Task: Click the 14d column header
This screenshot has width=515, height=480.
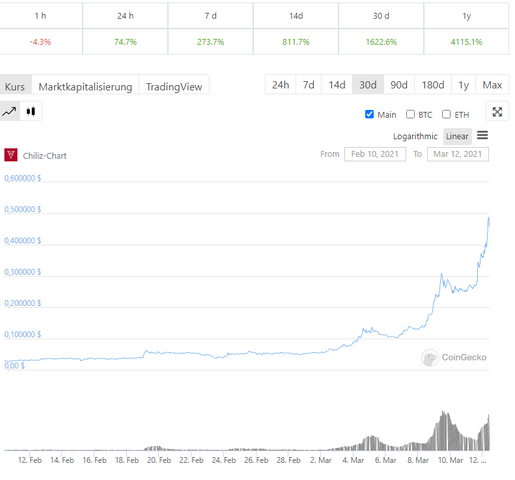Action: click(296, 16)
